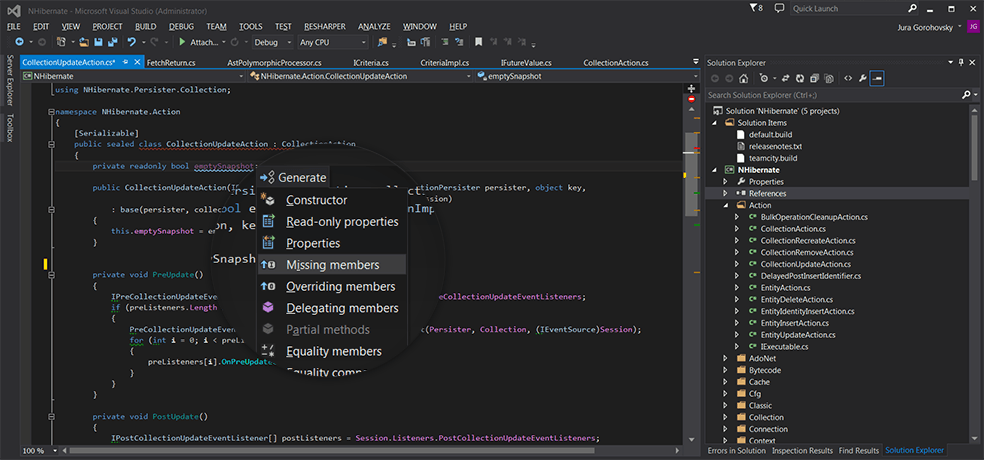Toggle the Show All Files button
Screen dimensions: 984x460
click(828, 79)
